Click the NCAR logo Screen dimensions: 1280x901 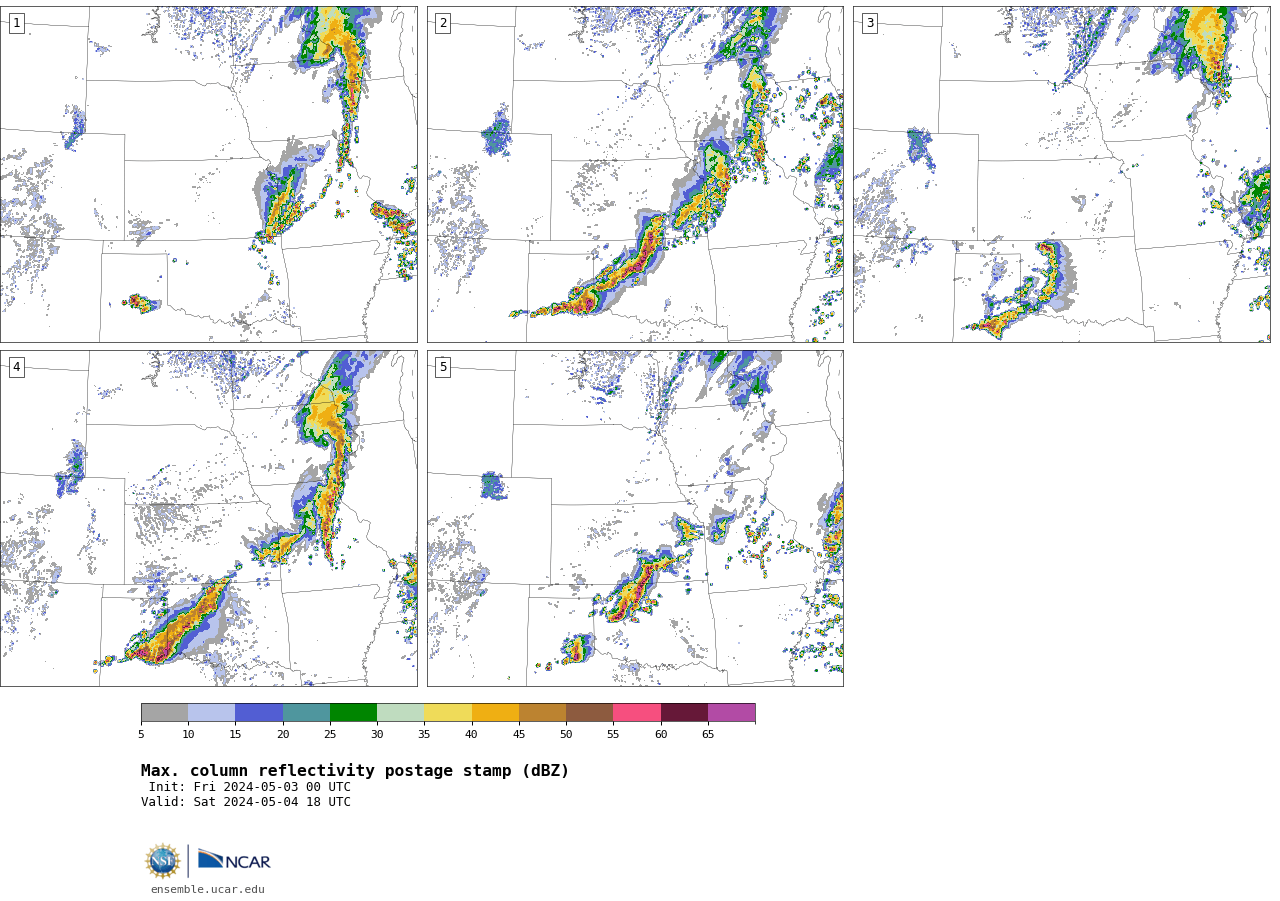coord(234,860)
